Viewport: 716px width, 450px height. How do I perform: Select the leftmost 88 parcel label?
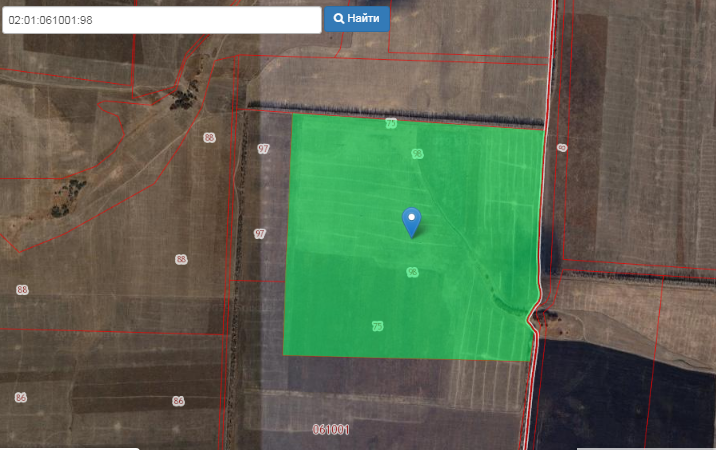pos(22,290)
